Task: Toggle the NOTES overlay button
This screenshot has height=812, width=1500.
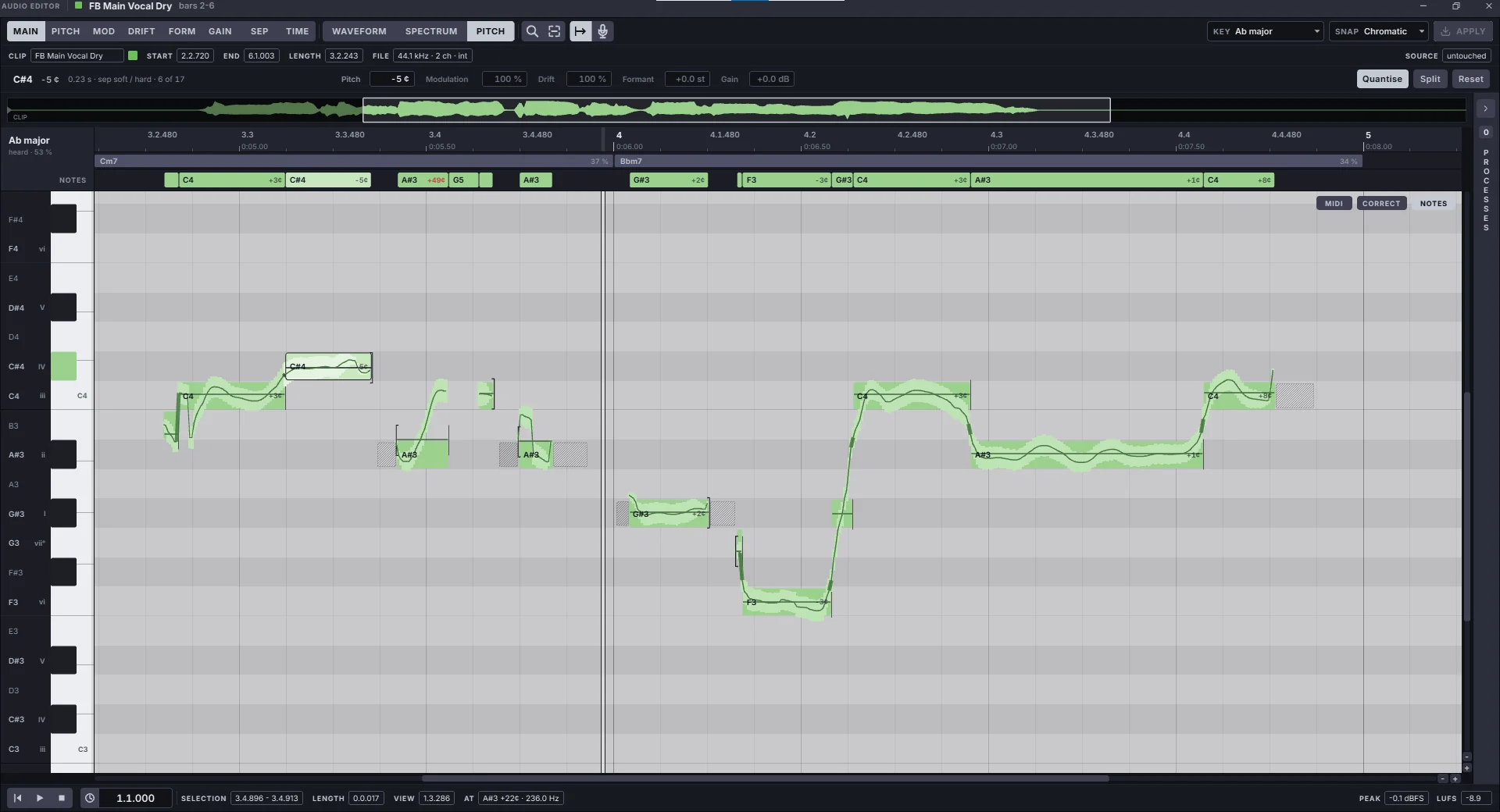Action: pyautogui.click(x=1434, y=203)
